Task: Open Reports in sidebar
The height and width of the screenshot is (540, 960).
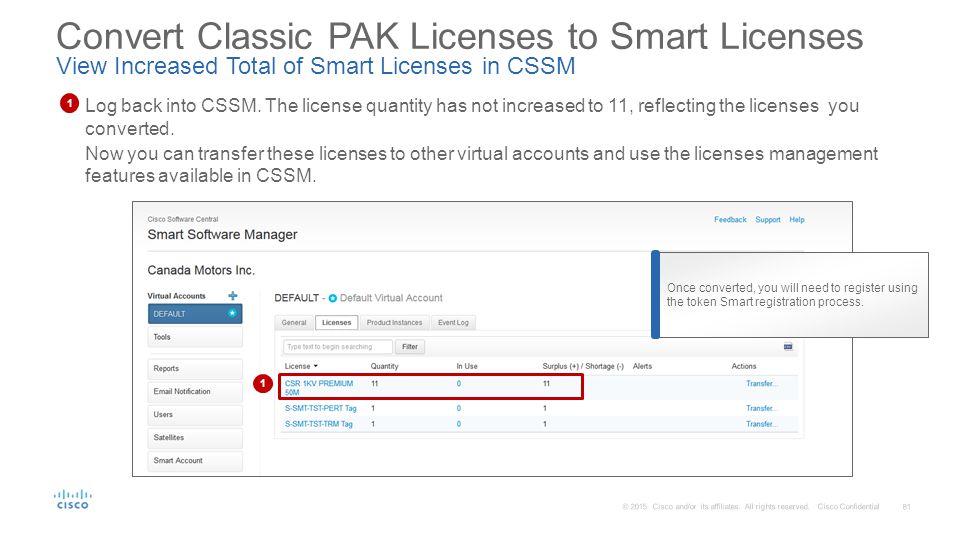Action: [x=195, y=369]
